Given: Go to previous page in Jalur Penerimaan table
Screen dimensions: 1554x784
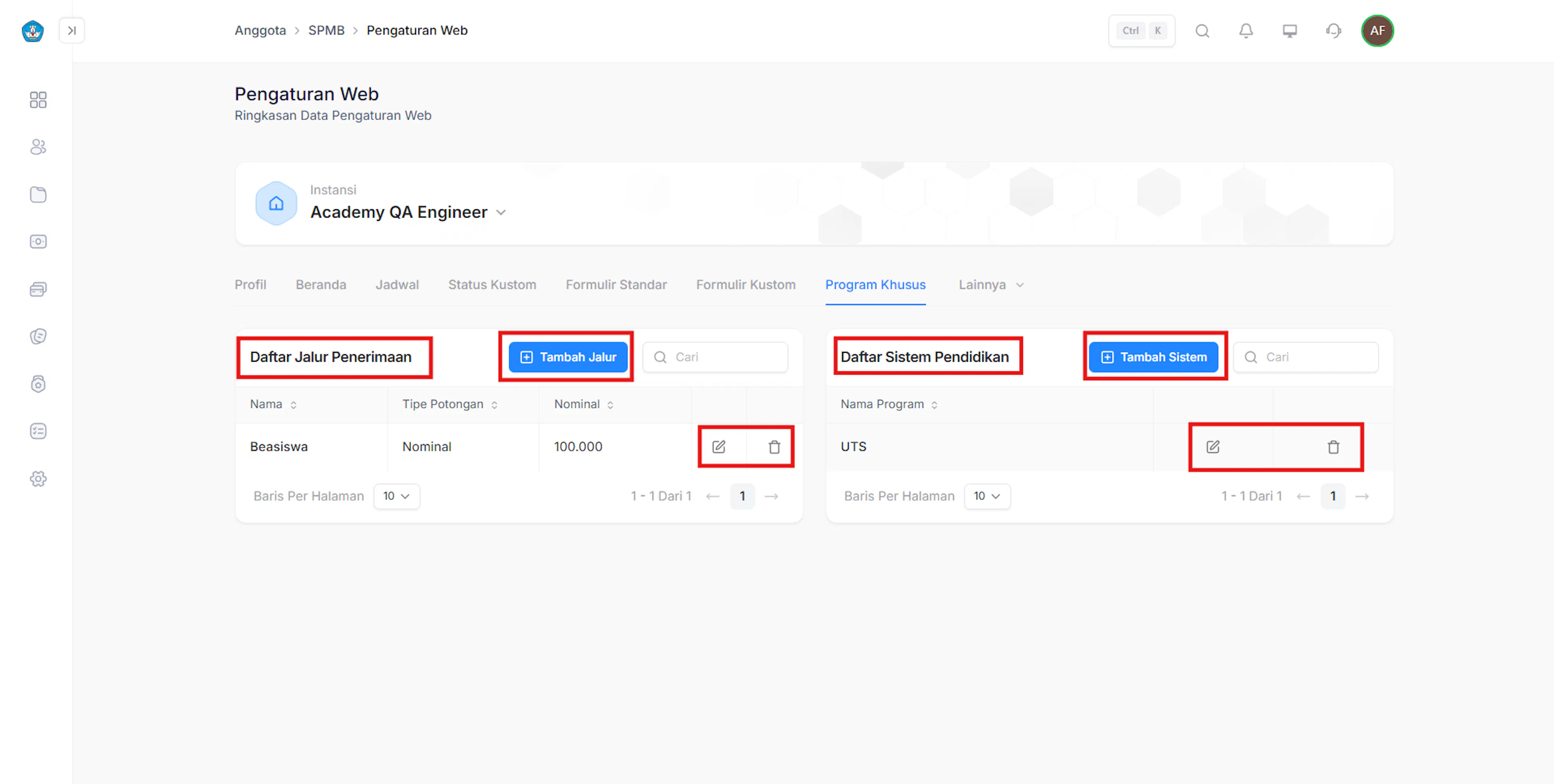Looking at the screenshot, I should click(x=712, y=496).
